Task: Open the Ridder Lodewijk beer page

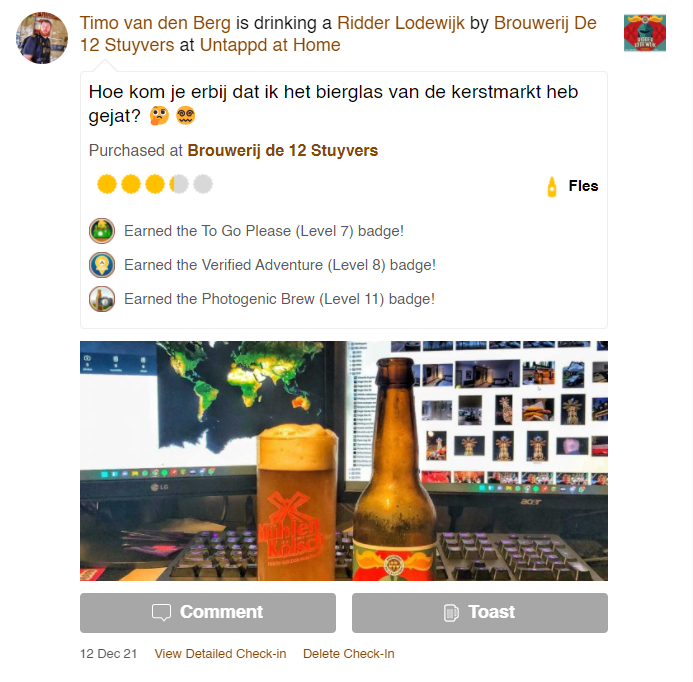Action: 401,23
